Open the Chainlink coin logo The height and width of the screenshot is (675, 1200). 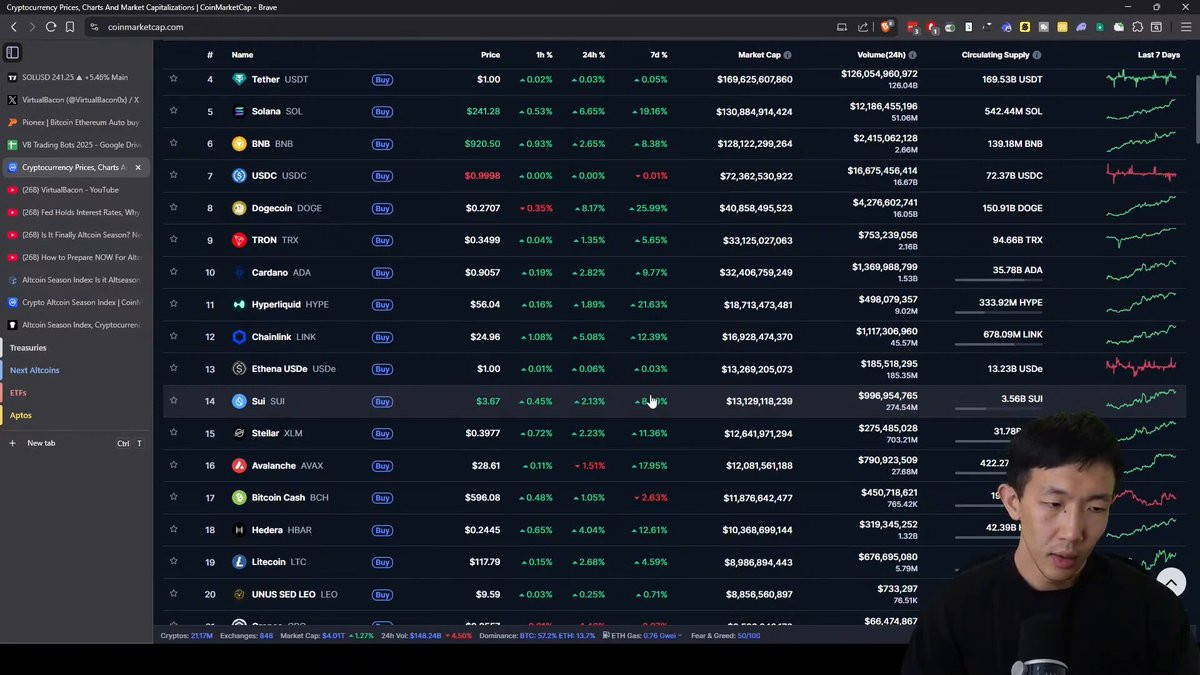tap(239, 337)
